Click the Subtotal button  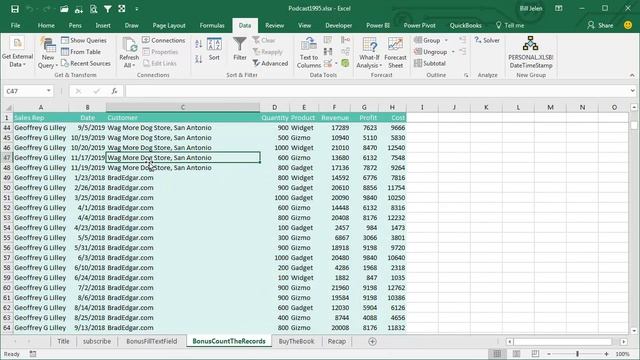[x=430, y=63]
